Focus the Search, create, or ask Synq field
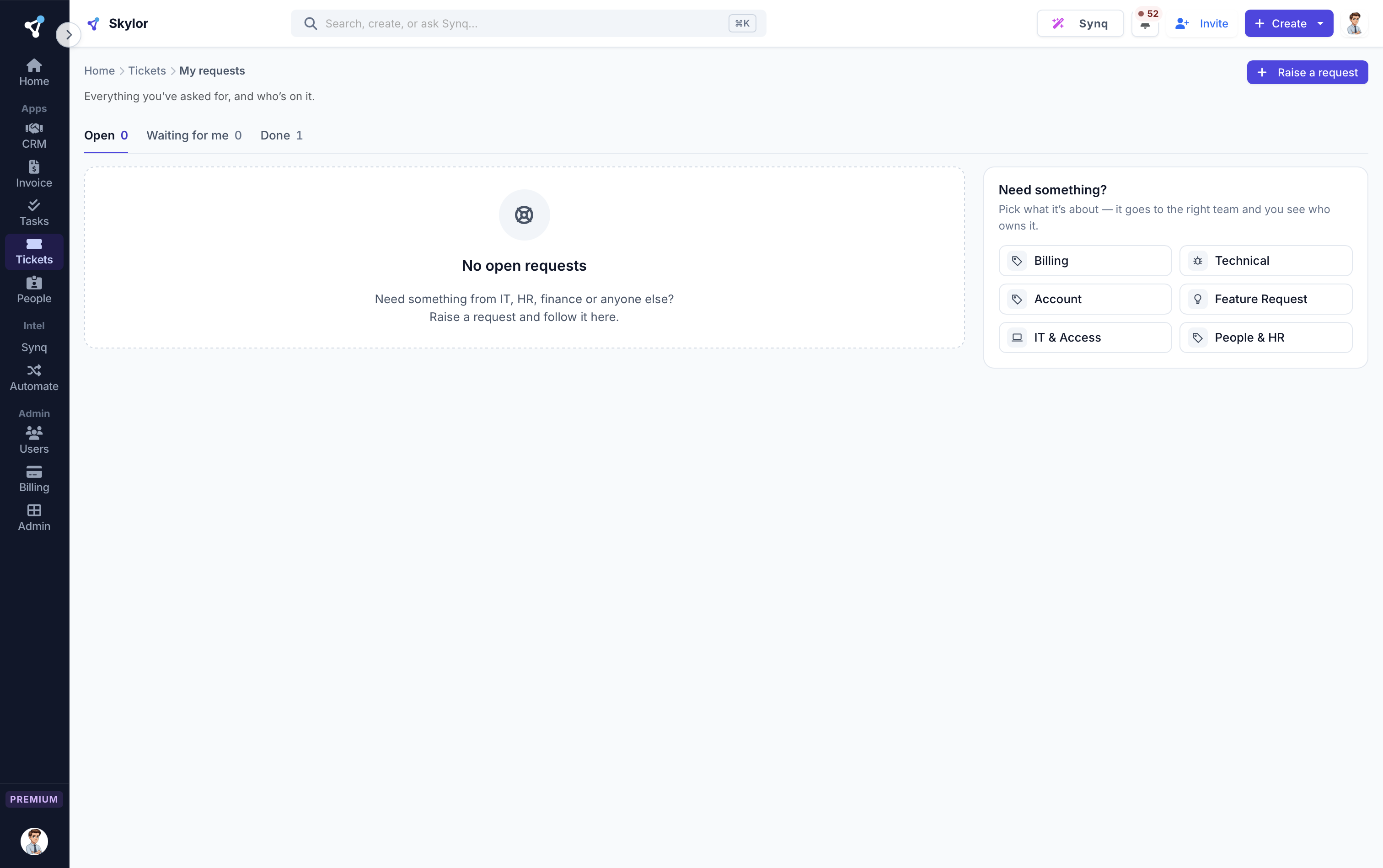This screenshot has width=1383, height=868. tap(528, 23)
